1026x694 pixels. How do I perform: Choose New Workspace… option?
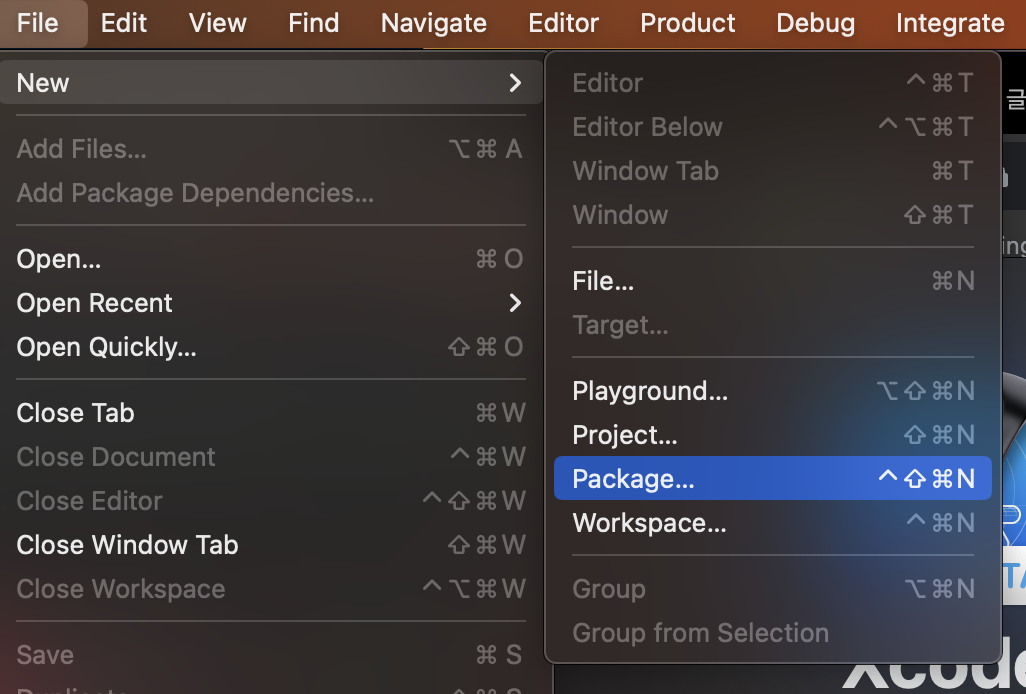coord(649,523)
